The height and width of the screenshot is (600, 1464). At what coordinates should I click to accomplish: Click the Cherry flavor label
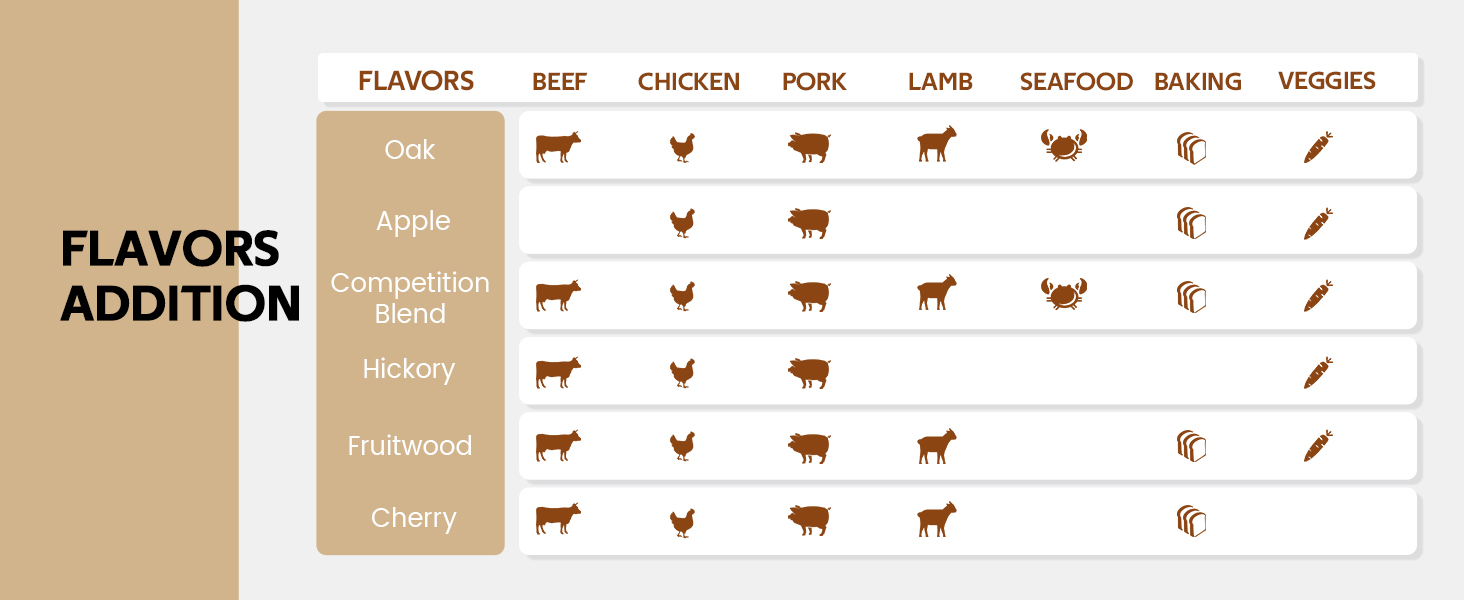(x=413, y=518)
